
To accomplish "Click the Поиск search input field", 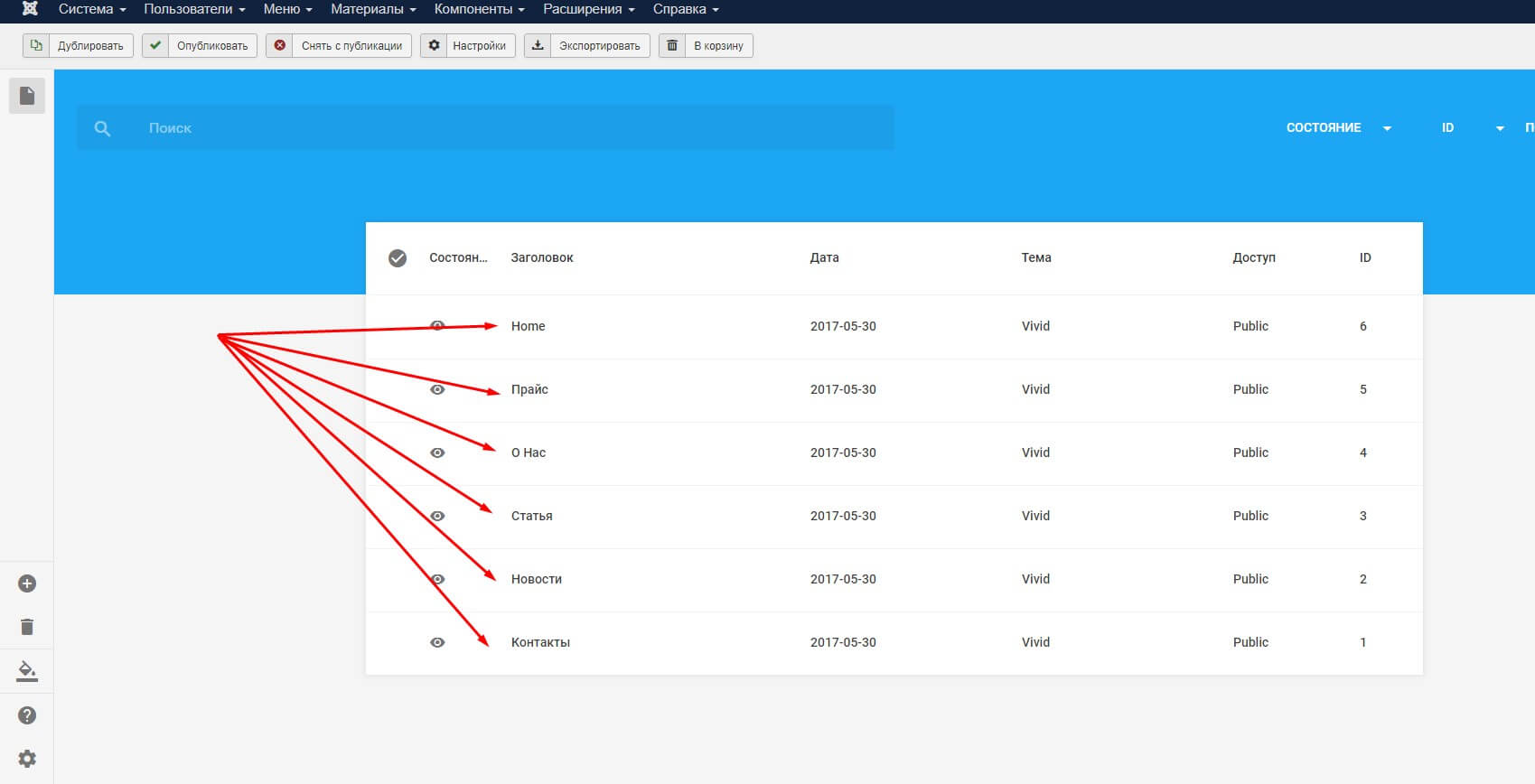I will [486, 128].
